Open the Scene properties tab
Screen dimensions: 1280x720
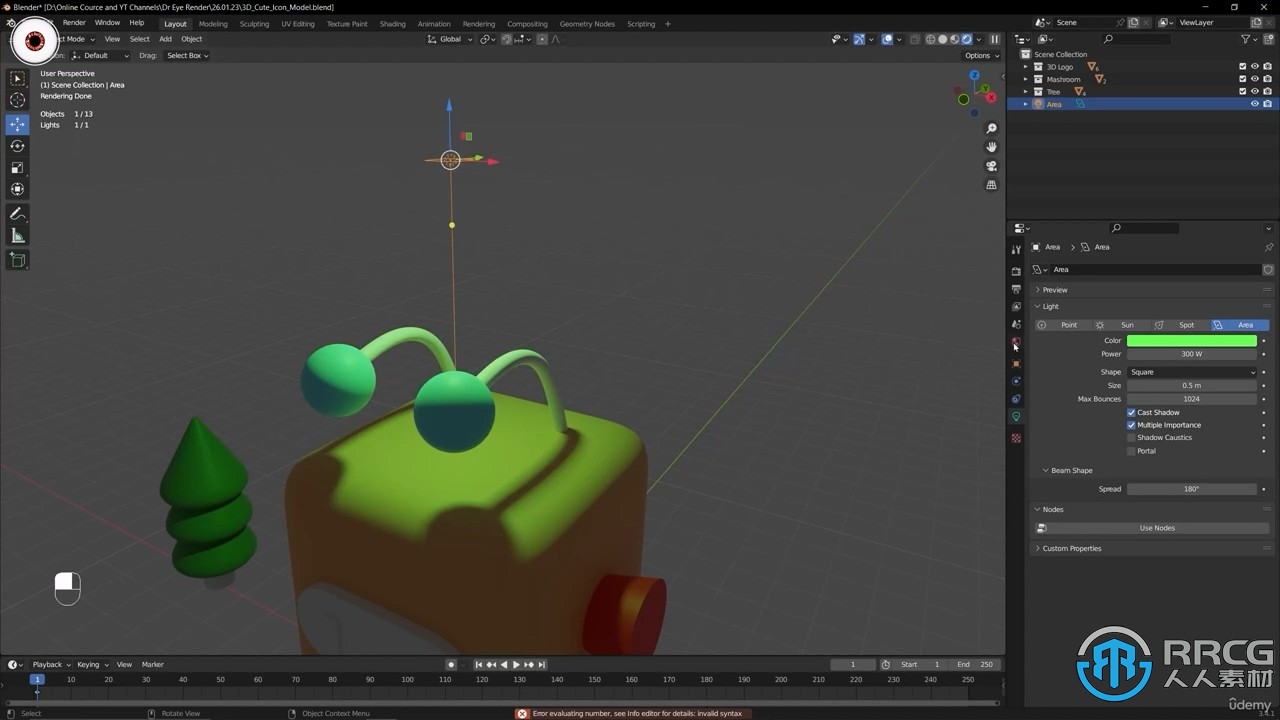(x=1016, y=325)
